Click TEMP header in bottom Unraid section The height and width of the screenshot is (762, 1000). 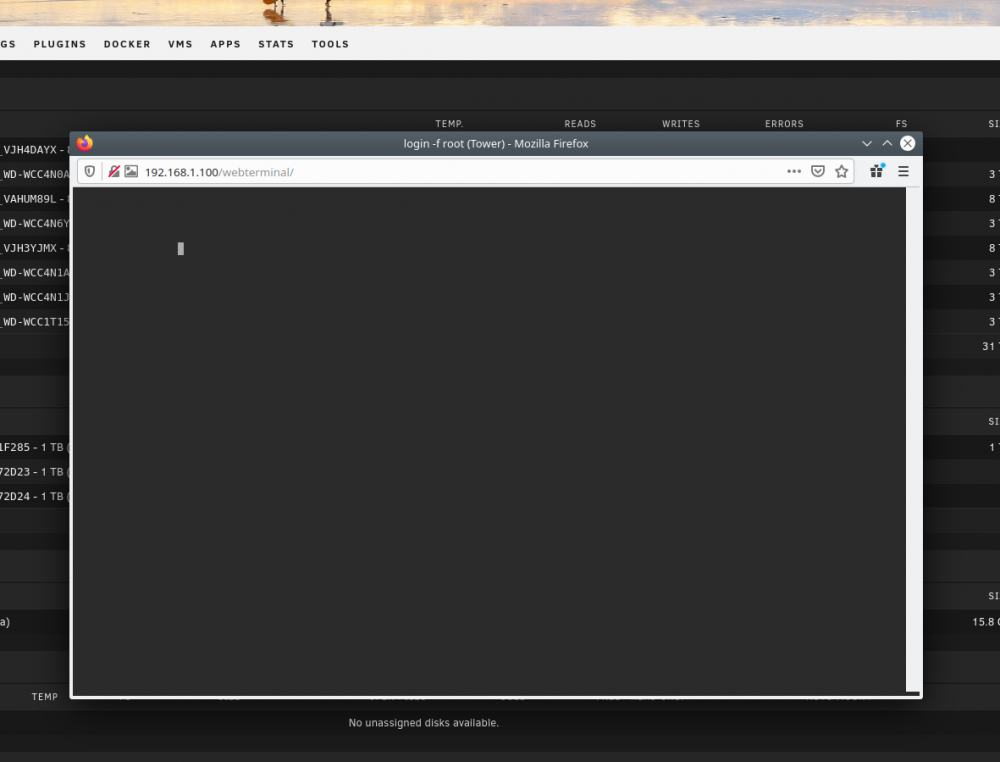pyautogui.click(x=45, y=697)
